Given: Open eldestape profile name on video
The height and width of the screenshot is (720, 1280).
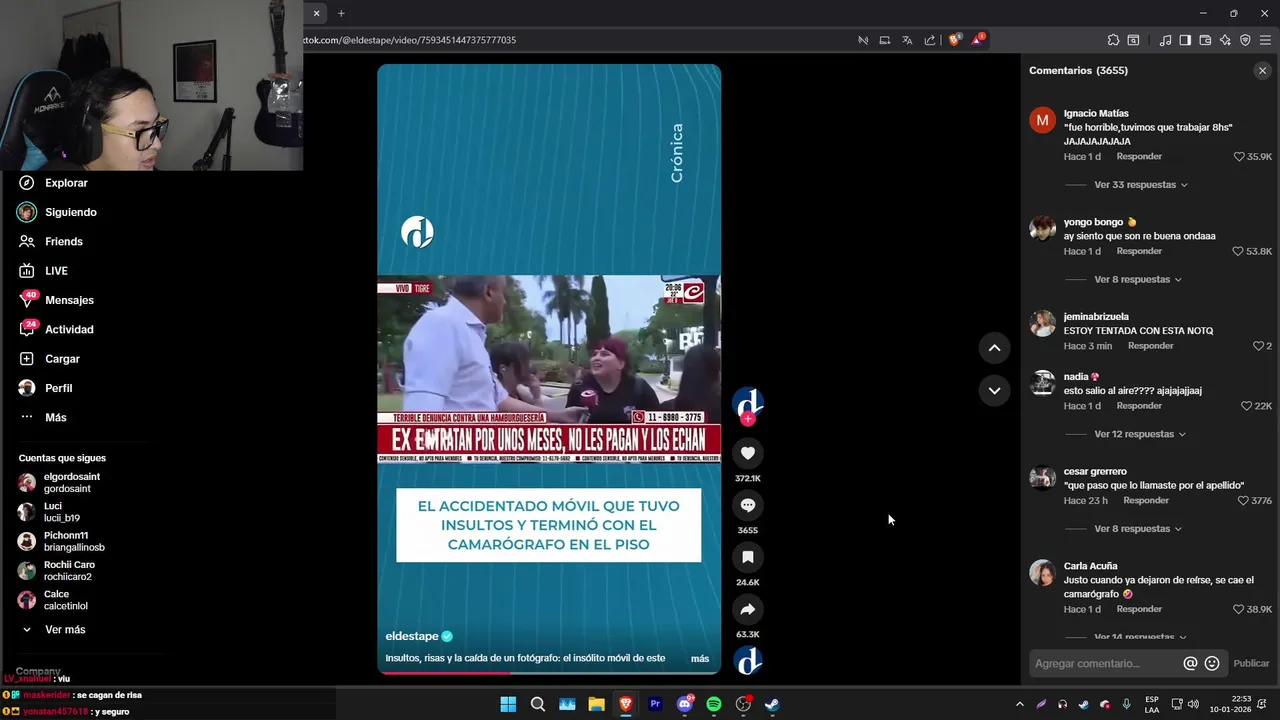Looking at the screenshot, I should (412, 636).
